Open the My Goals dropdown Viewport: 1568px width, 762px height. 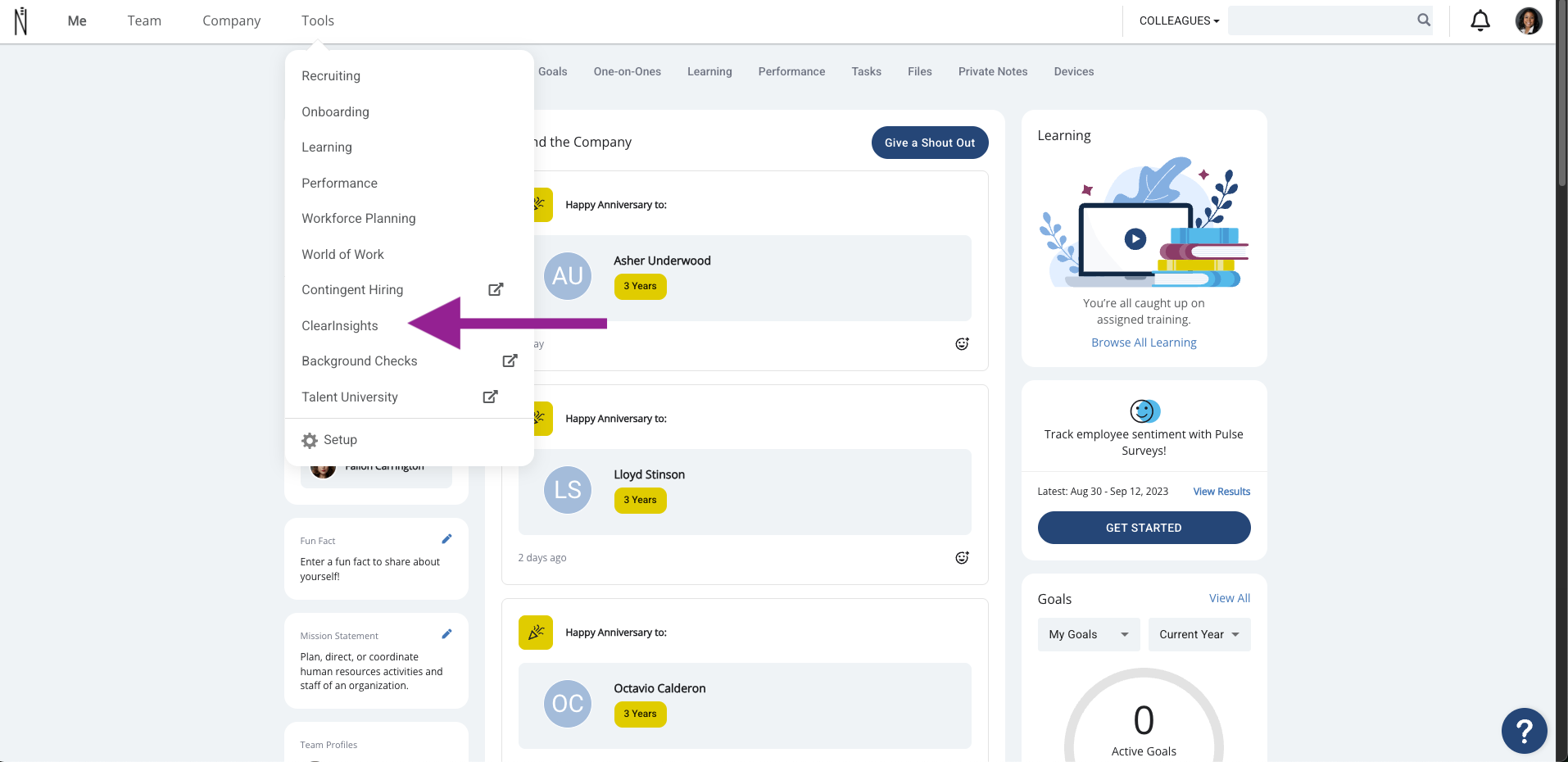tap(1089, 635)
